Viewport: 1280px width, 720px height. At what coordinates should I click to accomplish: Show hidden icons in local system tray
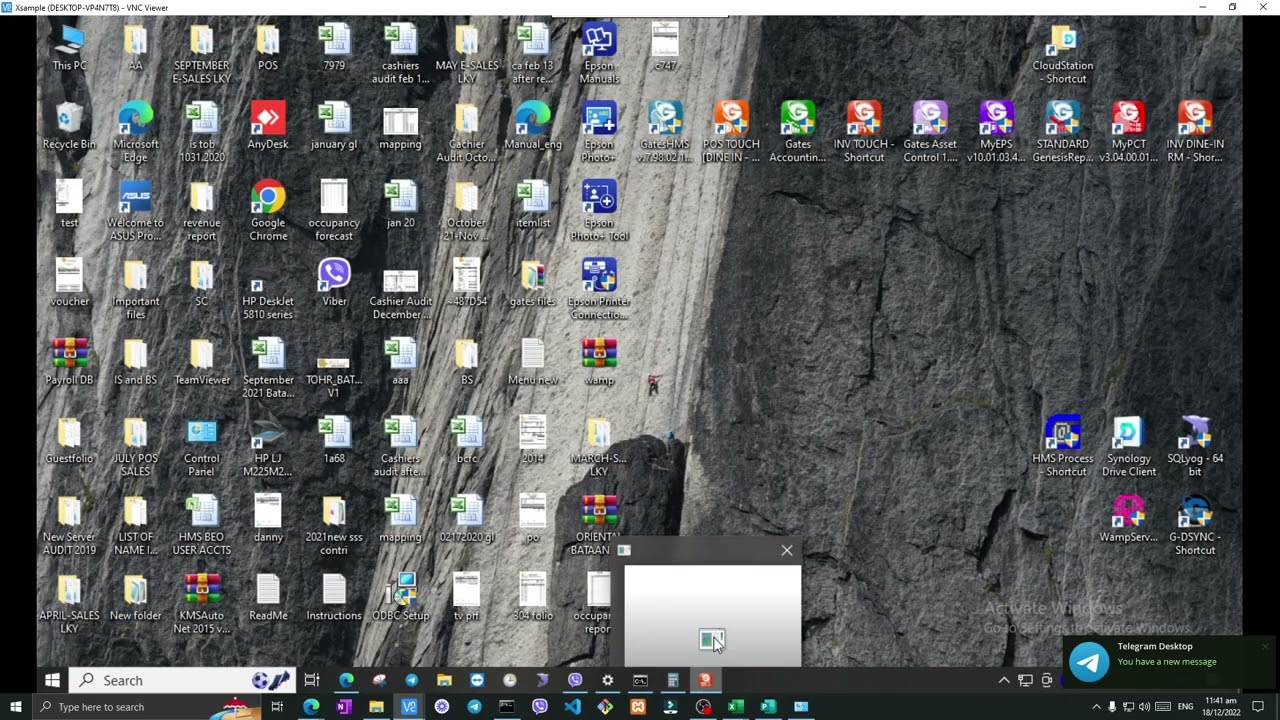coord(1096,707)
